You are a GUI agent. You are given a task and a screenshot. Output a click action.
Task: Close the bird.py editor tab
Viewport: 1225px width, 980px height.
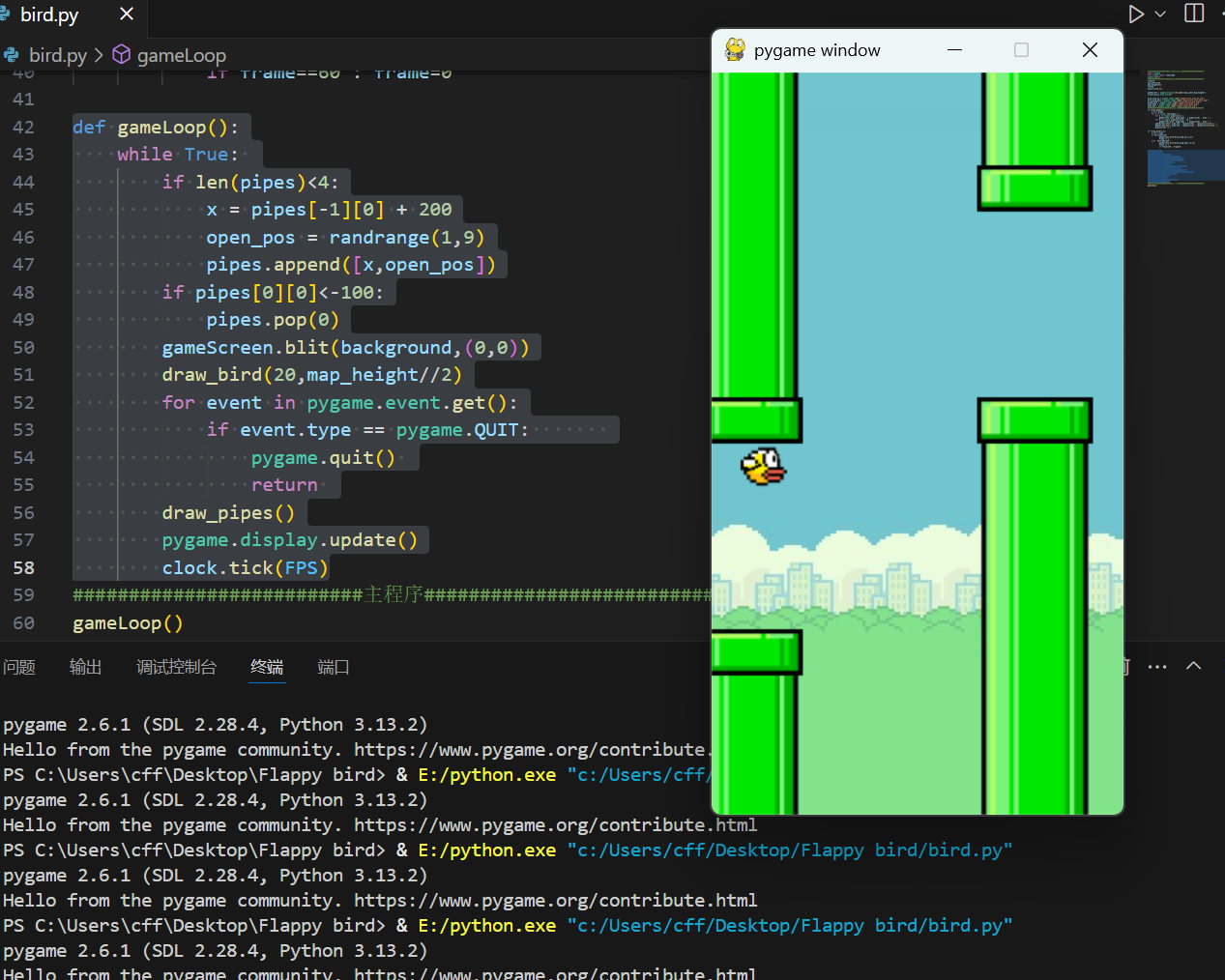coord(127,14)
